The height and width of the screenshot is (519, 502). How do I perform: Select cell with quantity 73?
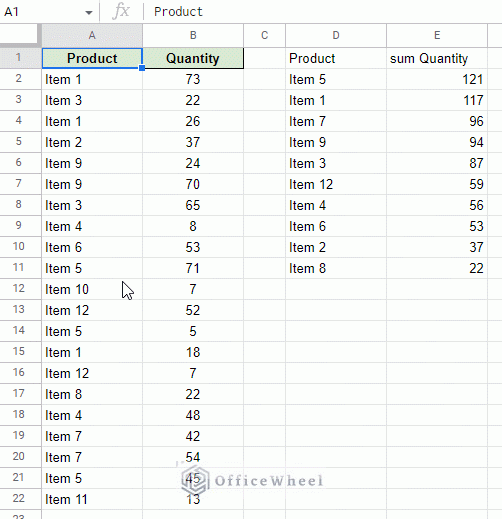[193, 79]
